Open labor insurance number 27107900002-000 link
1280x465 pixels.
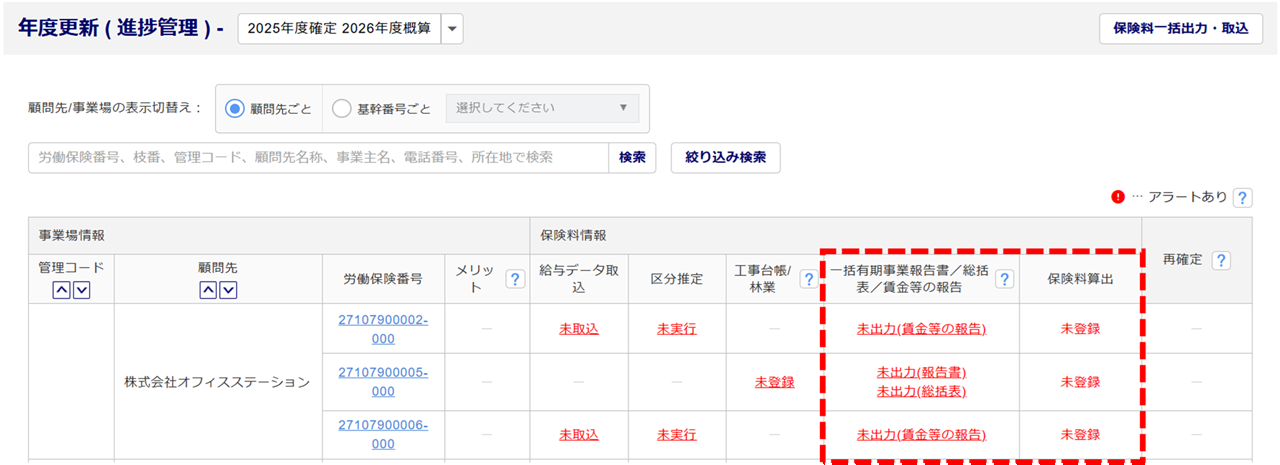383,328
